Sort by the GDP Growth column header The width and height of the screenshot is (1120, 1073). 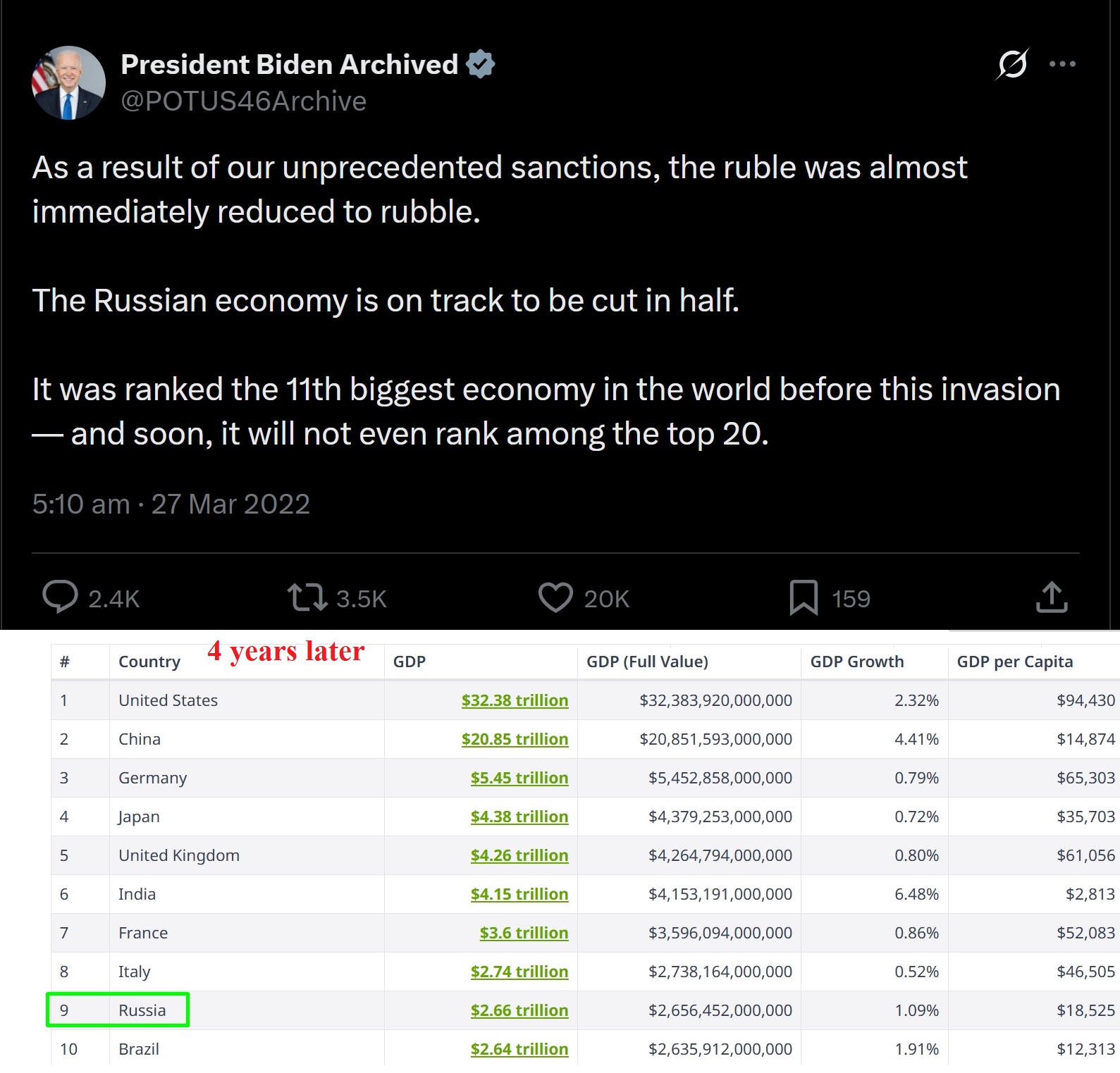857,662
